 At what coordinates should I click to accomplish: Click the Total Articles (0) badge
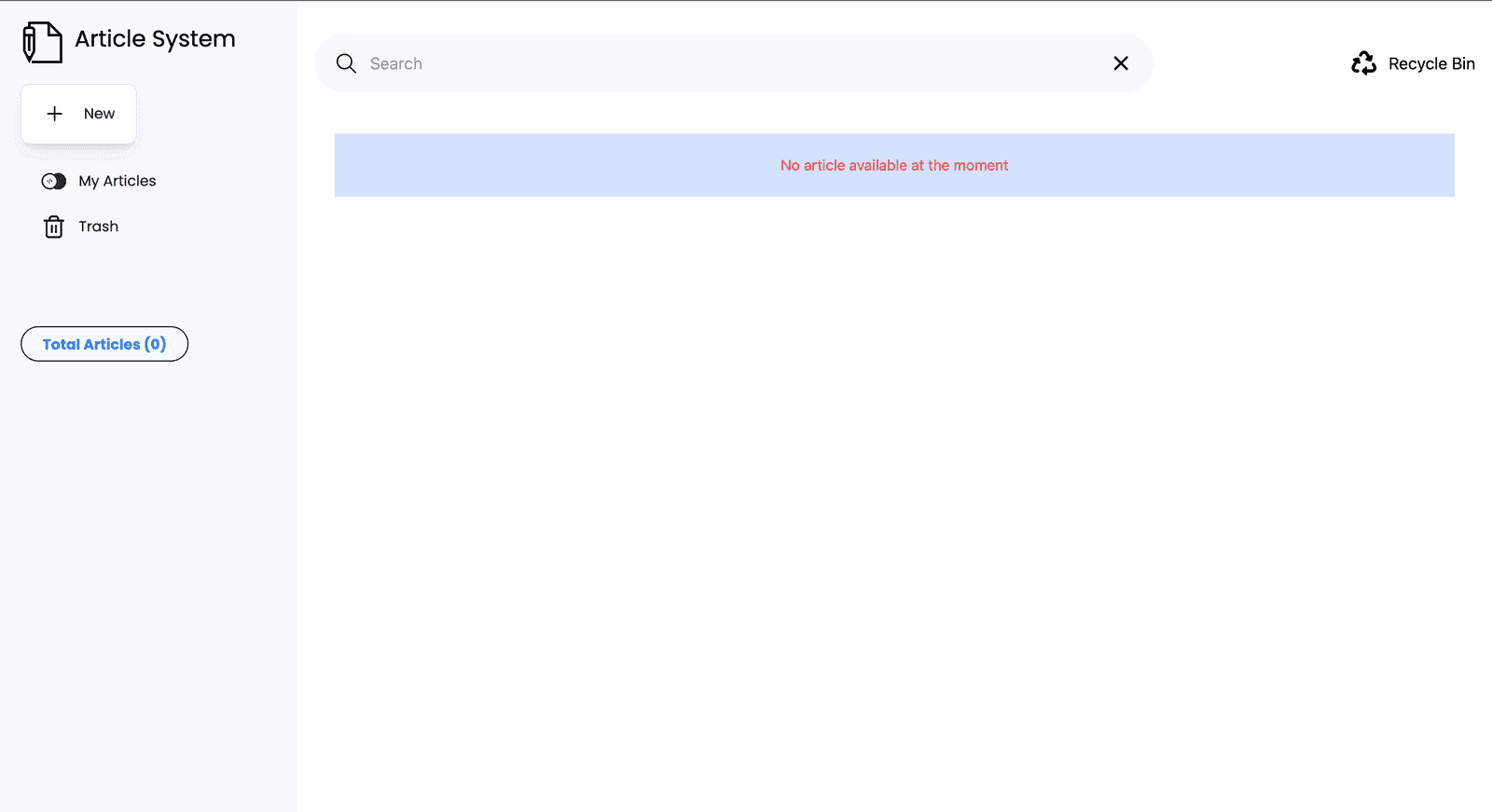[104, 344]
